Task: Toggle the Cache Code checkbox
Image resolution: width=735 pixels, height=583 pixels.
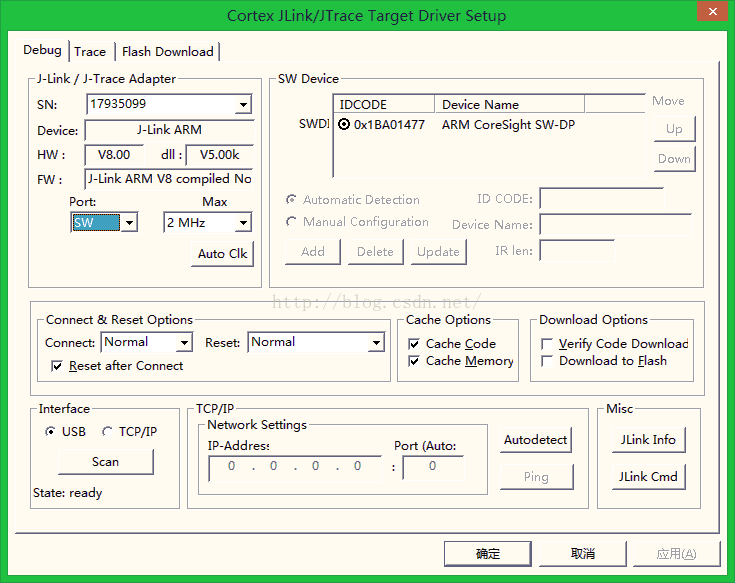Action: [x=414, y=344]
